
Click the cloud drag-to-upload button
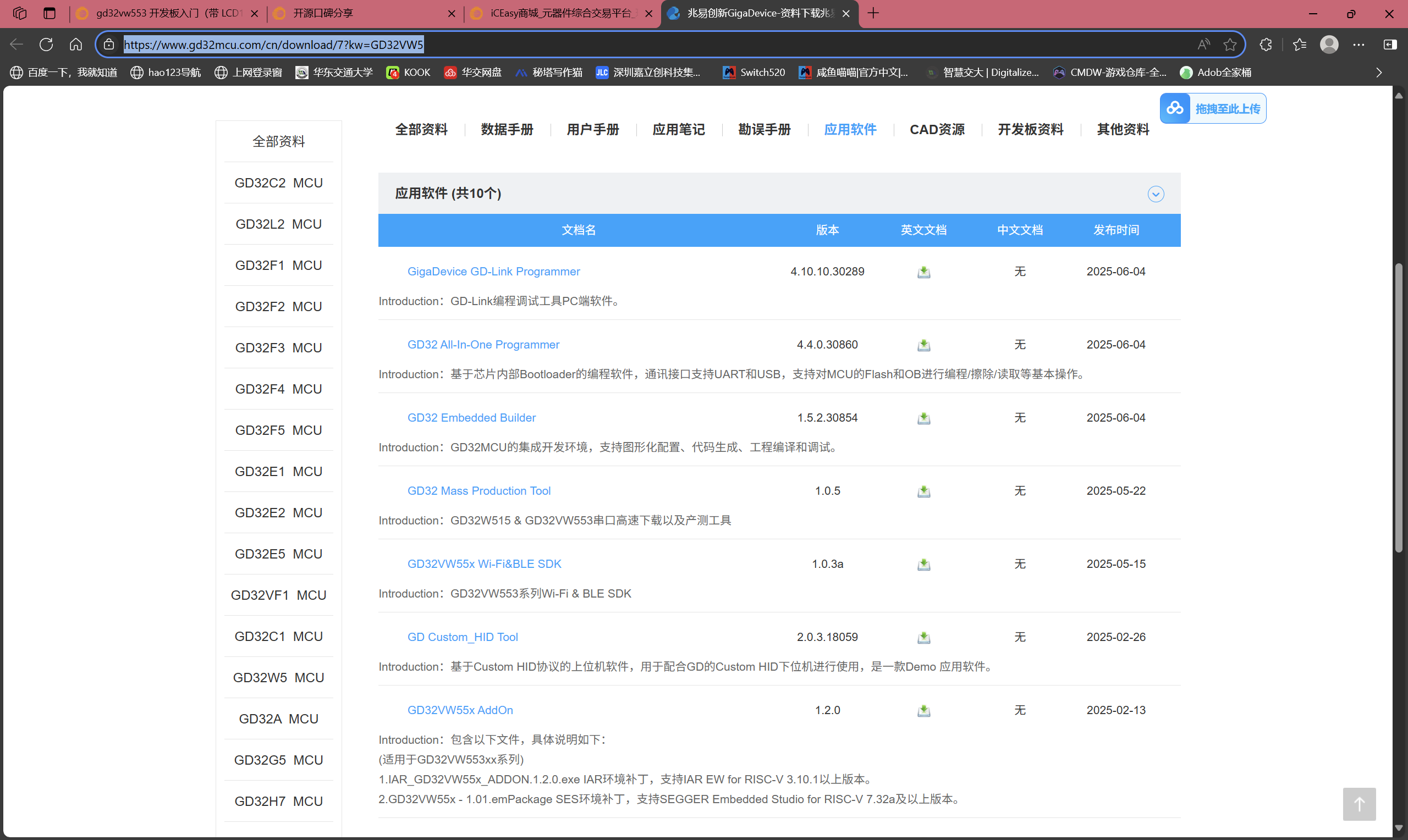click(x=1213, y=108)
